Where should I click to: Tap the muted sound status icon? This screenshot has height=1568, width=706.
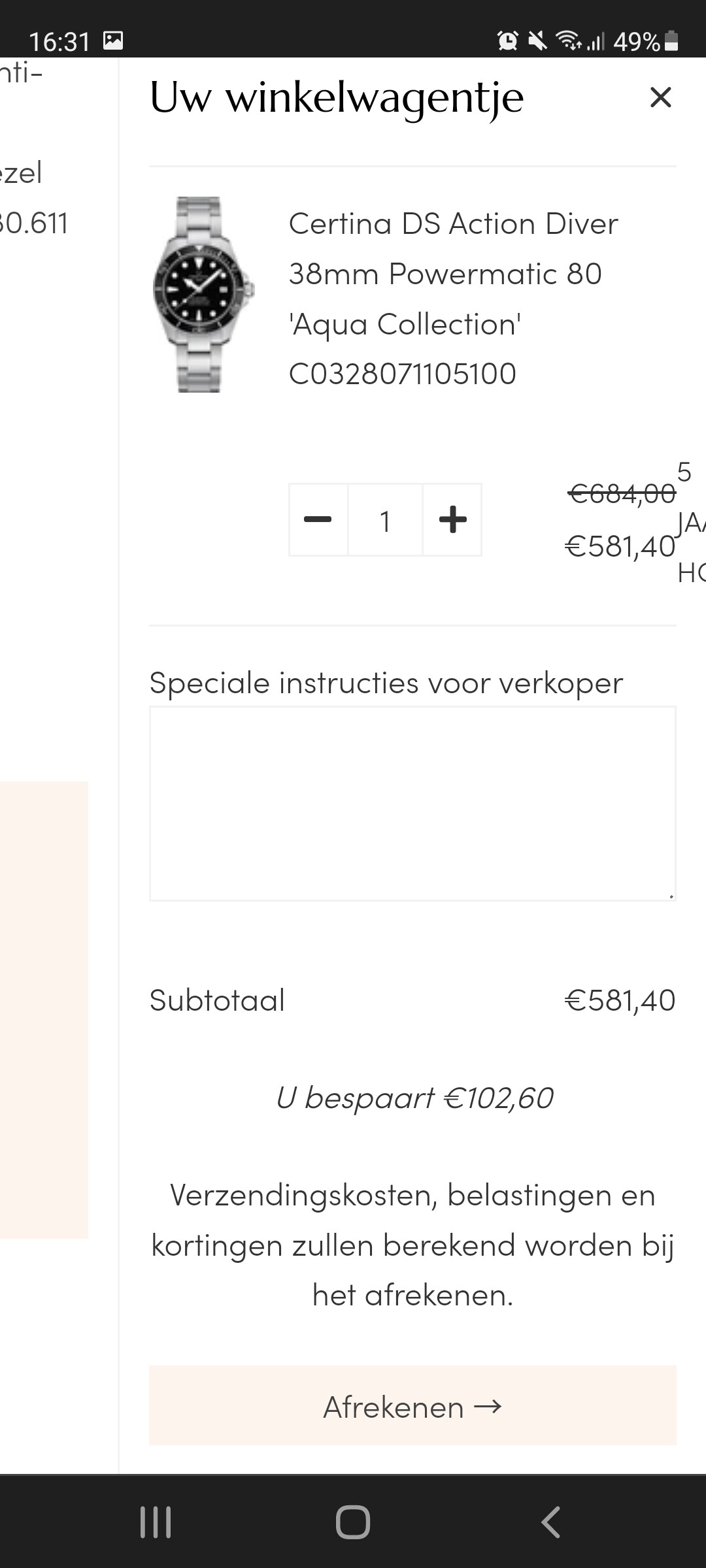click(x=537, y=41)
